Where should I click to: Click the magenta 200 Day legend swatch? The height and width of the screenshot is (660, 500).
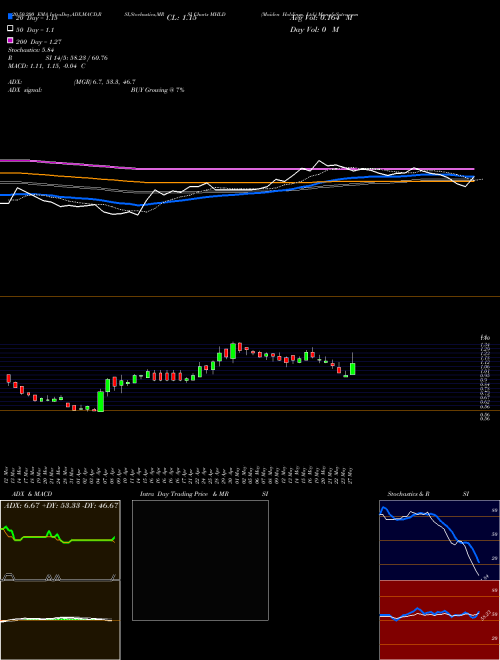coord(10,40)
